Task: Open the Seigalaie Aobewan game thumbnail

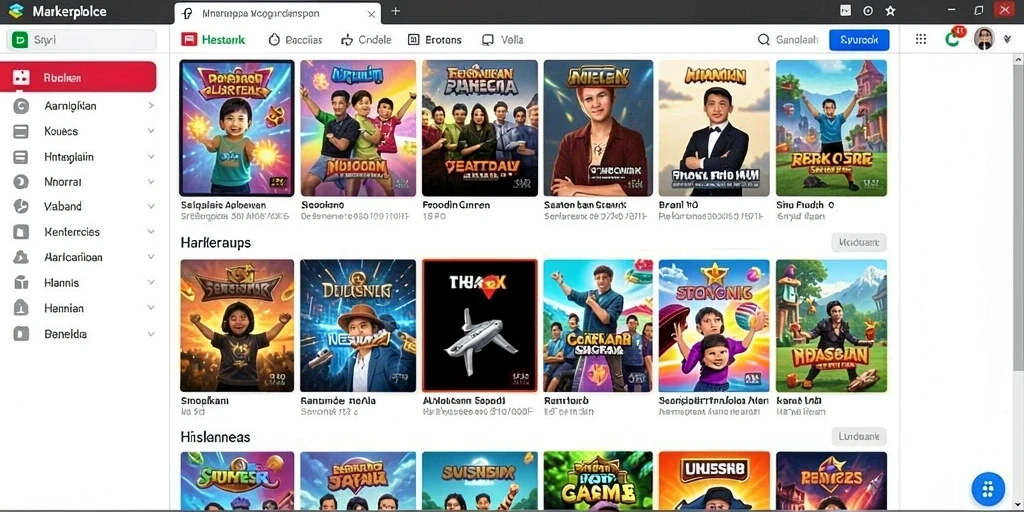Action: [237, 128]
